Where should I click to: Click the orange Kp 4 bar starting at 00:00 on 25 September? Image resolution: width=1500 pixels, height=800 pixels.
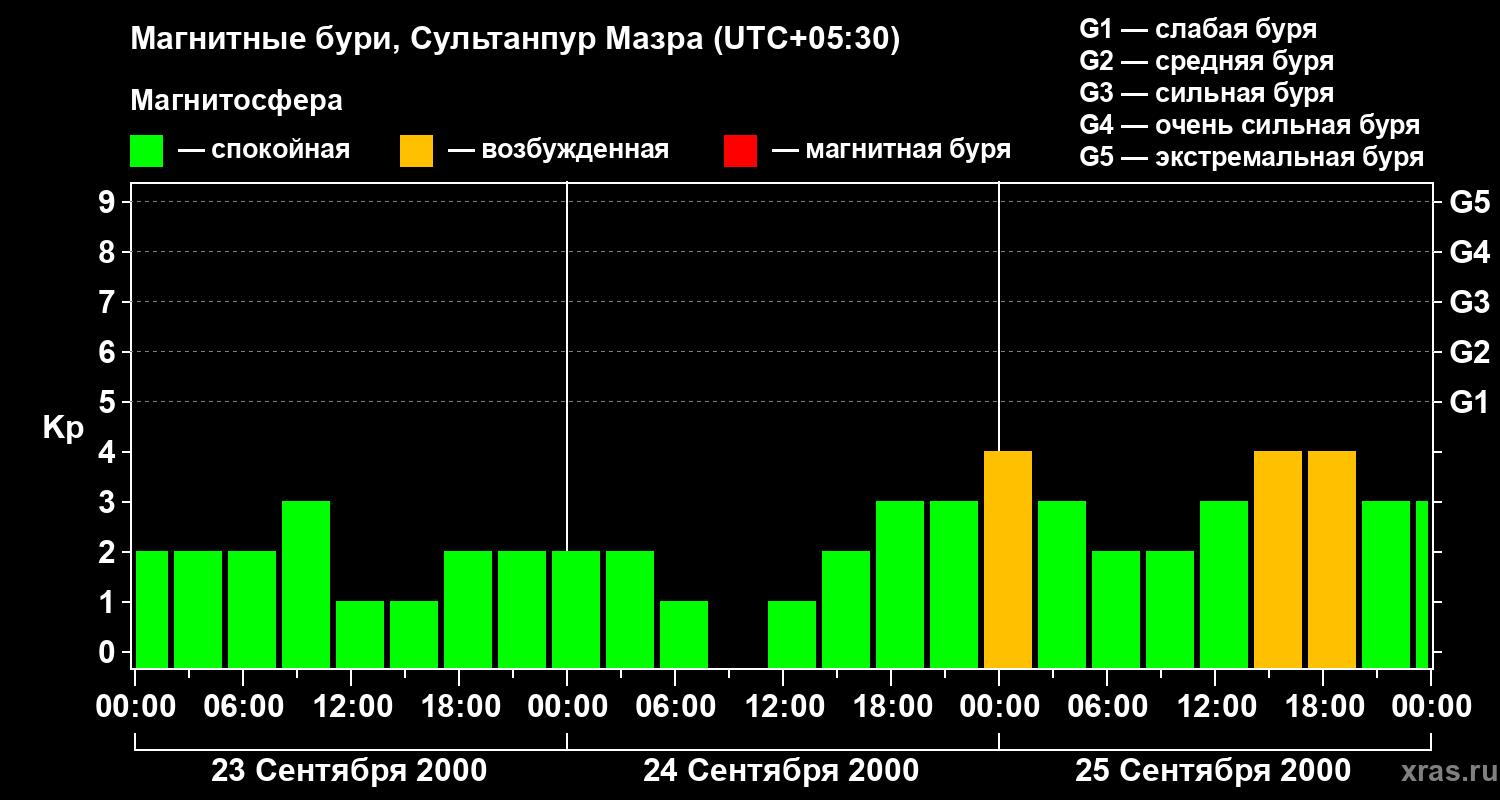pos(1008,560)
